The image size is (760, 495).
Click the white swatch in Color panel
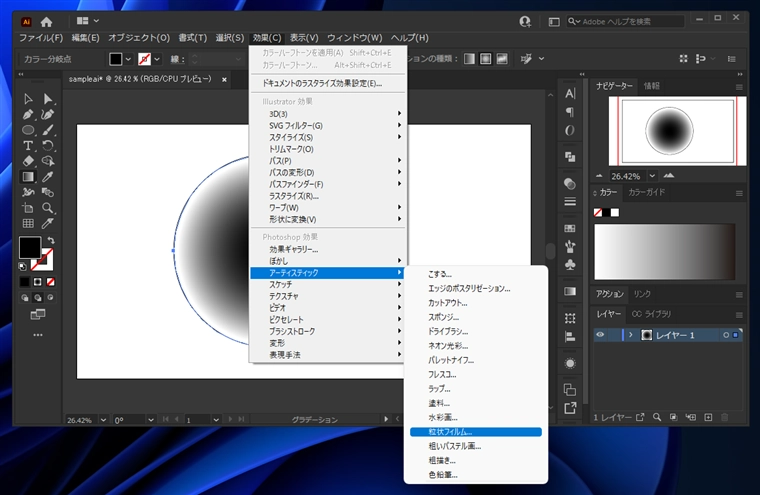[615, 213]
